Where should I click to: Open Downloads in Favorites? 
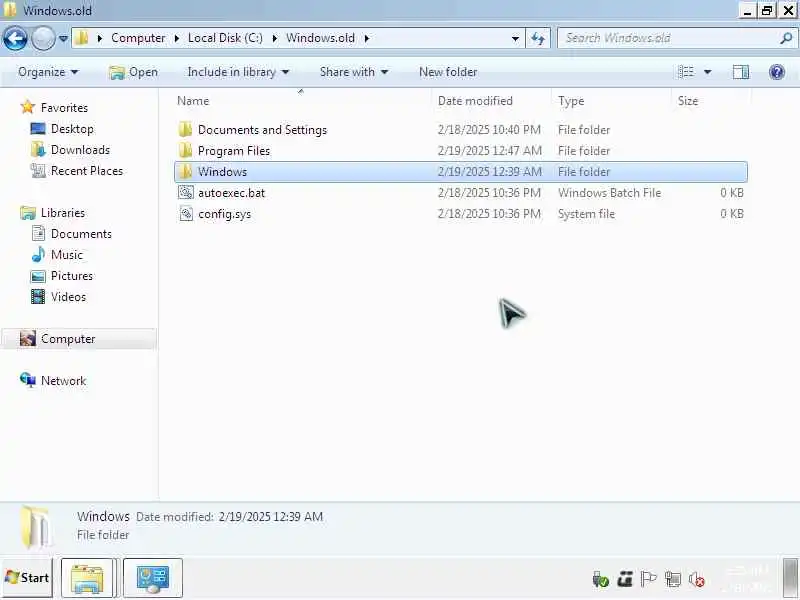pos(80,150)
